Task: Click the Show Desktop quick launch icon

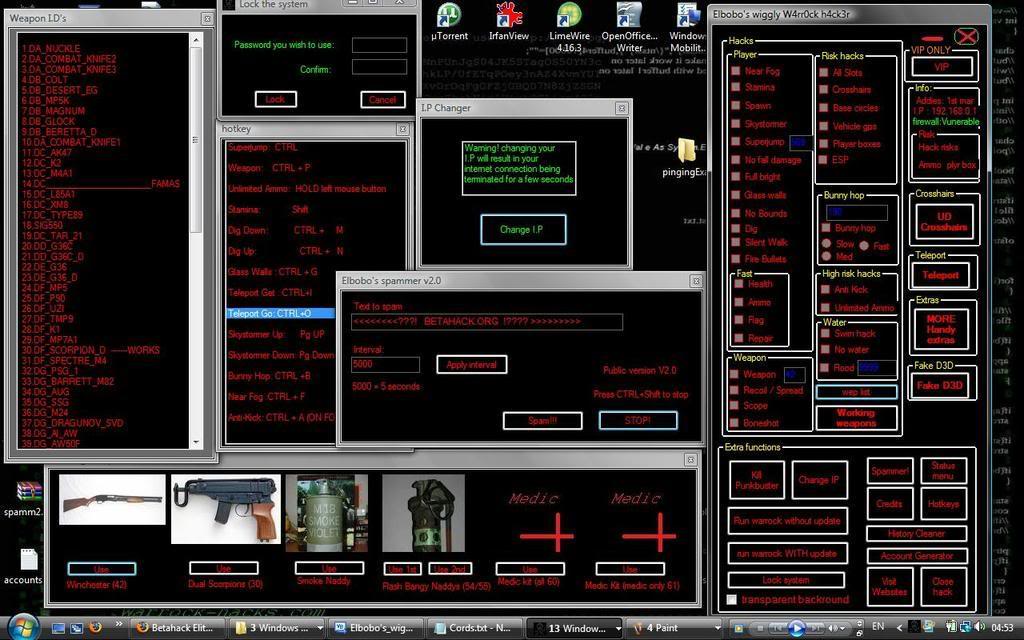Action: [x=58, y=628]
